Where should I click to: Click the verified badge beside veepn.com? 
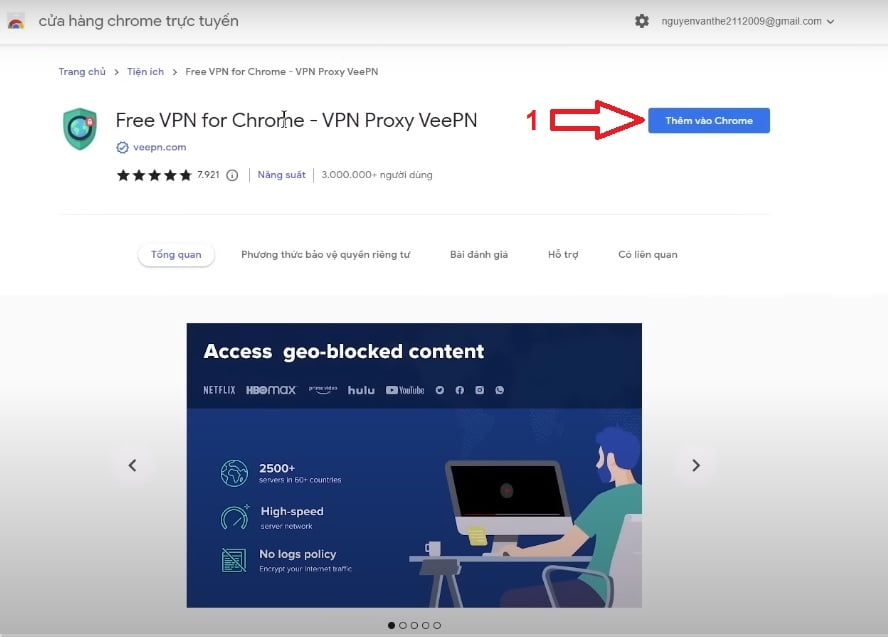coord(122,147)
